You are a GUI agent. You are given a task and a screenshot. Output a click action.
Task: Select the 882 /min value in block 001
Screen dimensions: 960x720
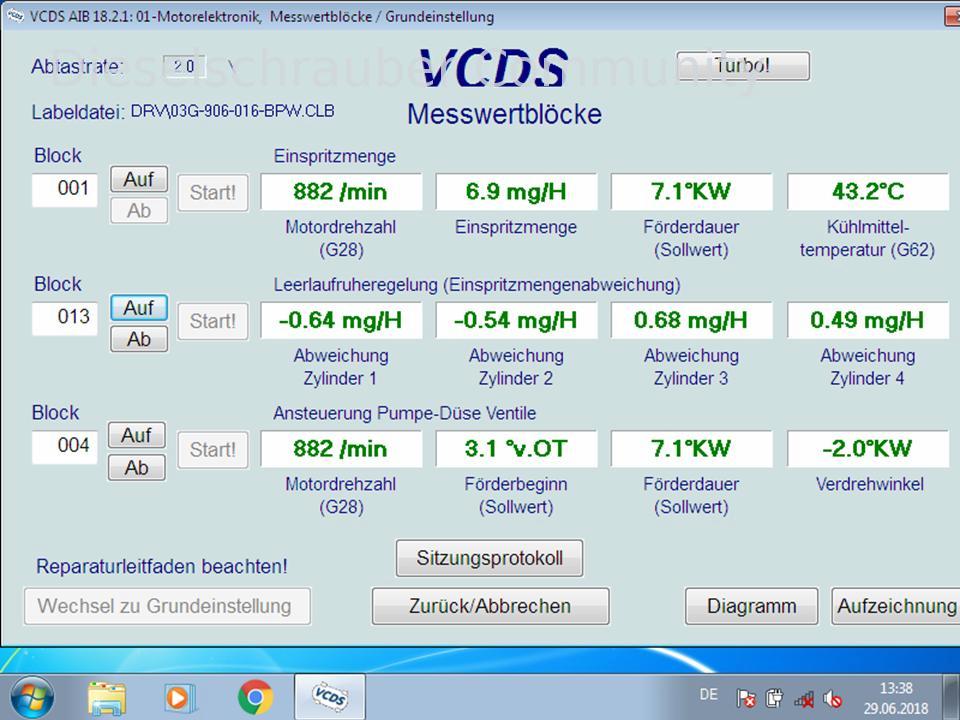tap(341, 192)
